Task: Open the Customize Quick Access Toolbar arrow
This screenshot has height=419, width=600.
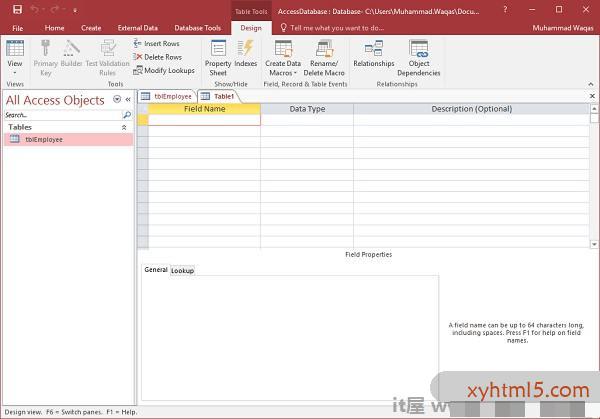Action: click(75, 10)
